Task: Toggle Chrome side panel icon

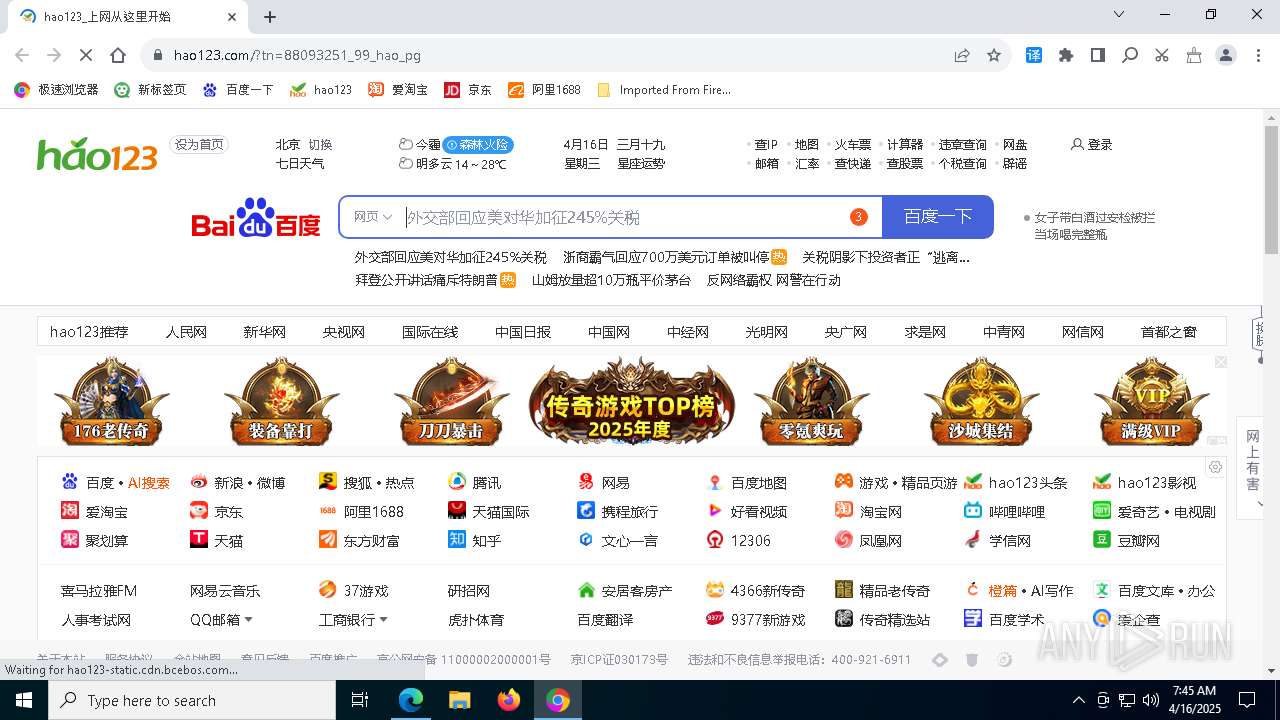Action: [x=1098, y=55]
